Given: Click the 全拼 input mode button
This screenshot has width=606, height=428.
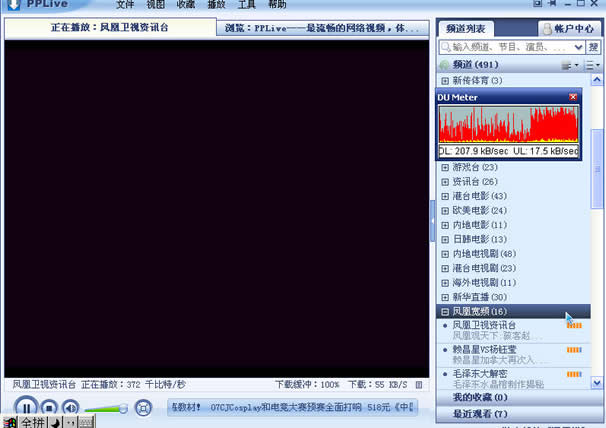Looking at the screenshot, I should (x=33, y=423).
